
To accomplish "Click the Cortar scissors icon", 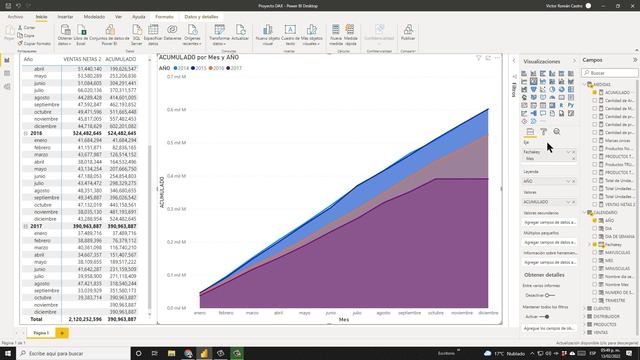I will tap(20, 28).
